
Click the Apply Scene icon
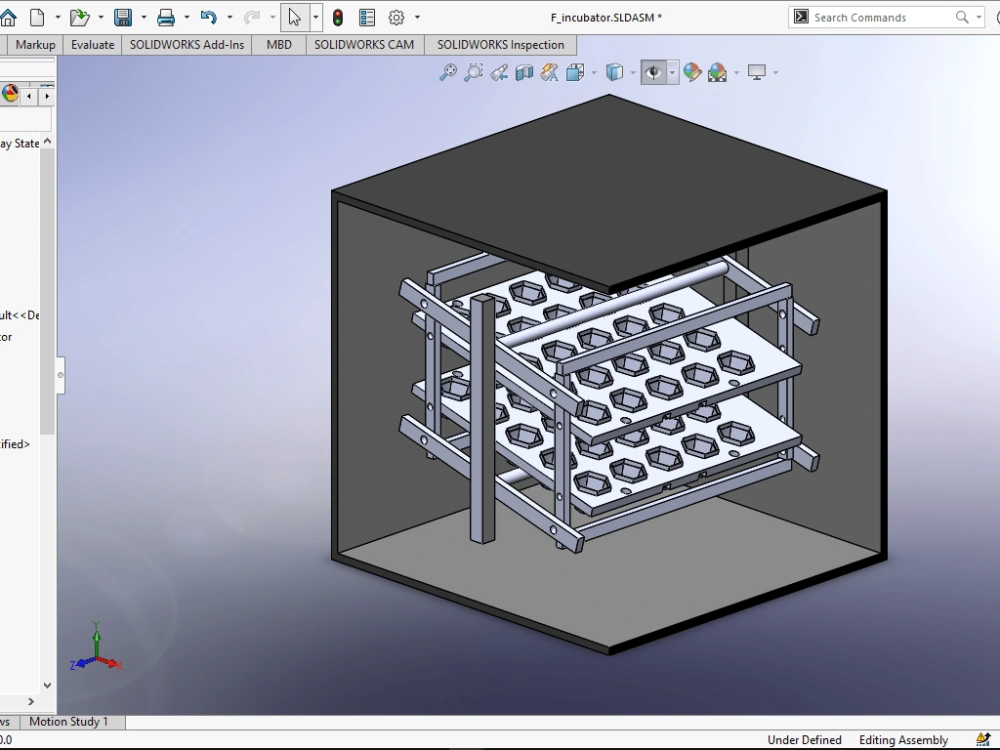pyautogui.click(x=715, y=72)
